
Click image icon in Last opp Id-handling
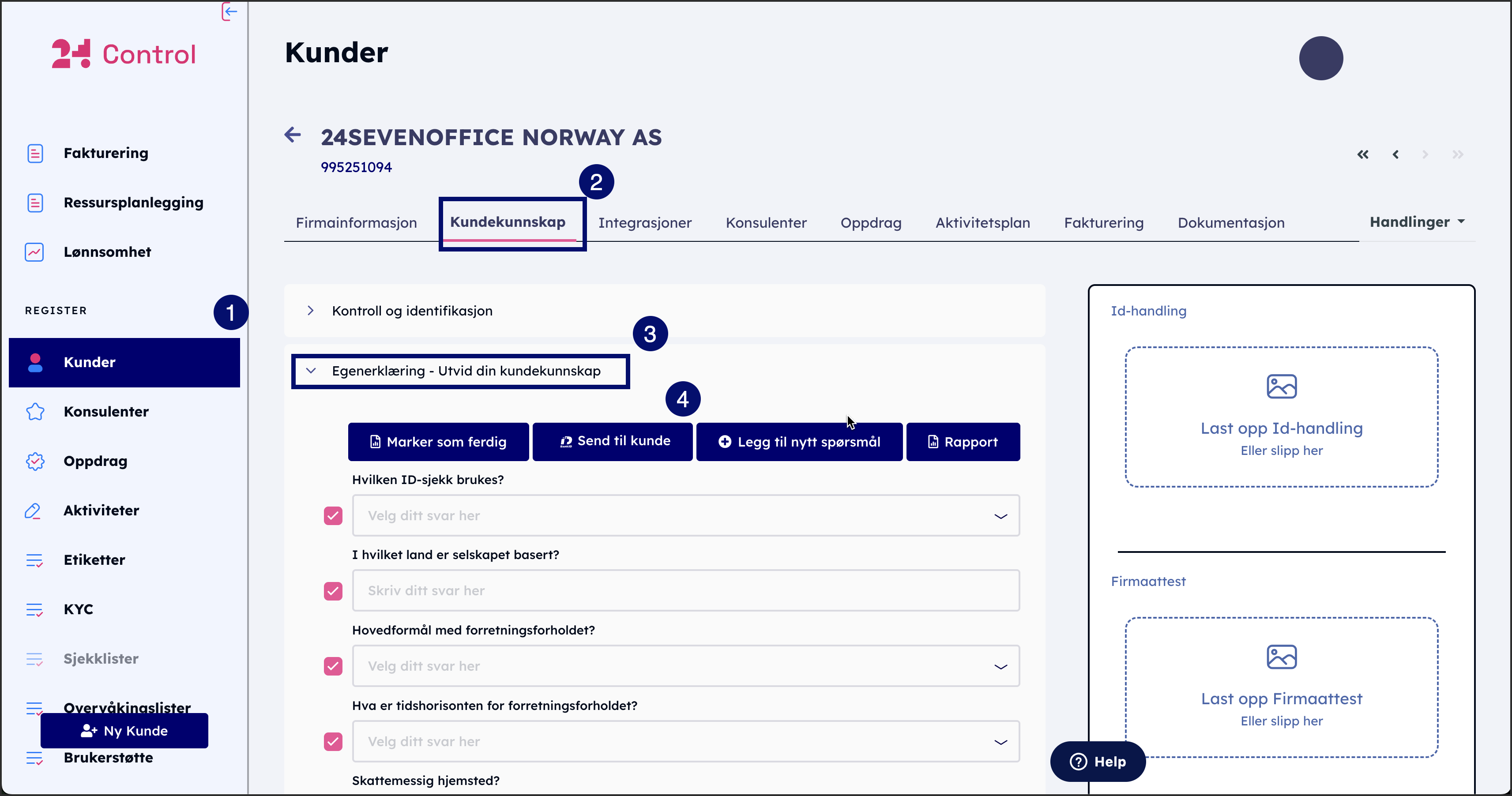(1281, 386)
